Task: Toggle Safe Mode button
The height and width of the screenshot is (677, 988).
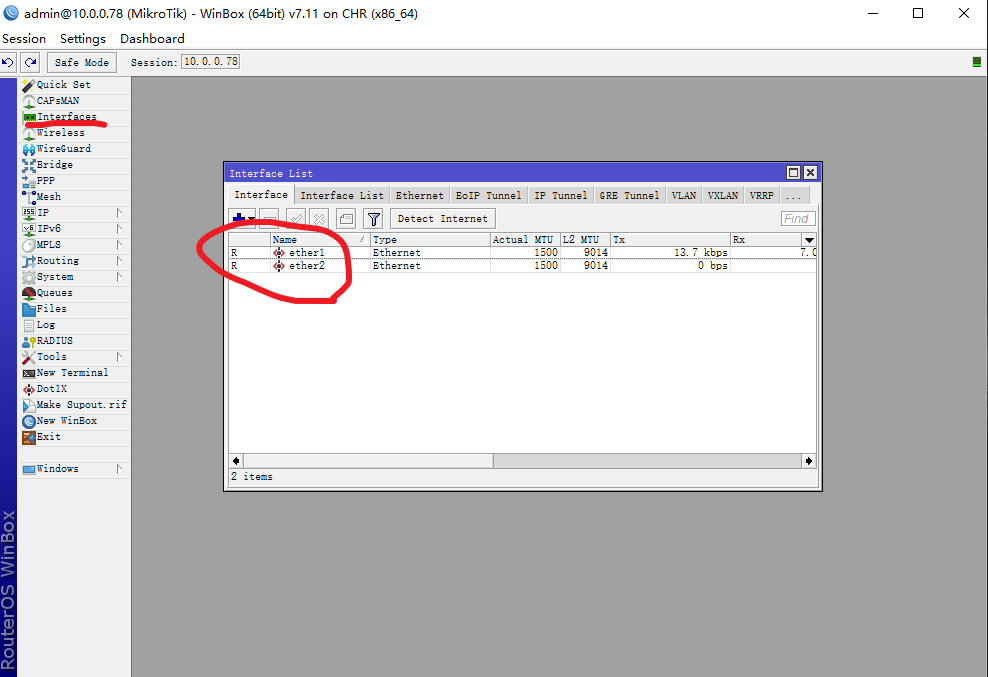Action: [82, 62]
